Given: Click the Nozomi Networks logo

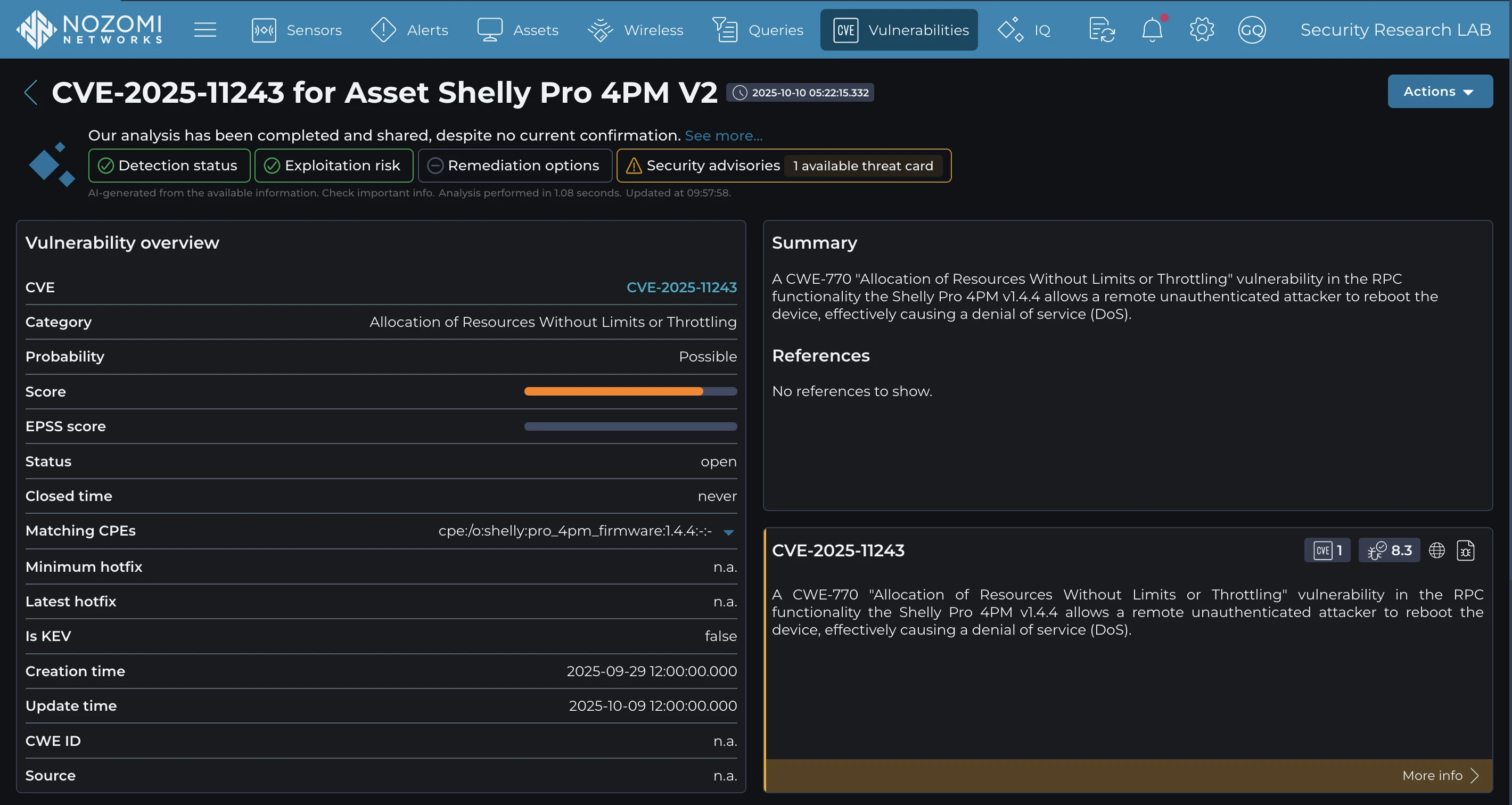Looking at the screenshot, I should pyautogui.click(x=89, y=29).
